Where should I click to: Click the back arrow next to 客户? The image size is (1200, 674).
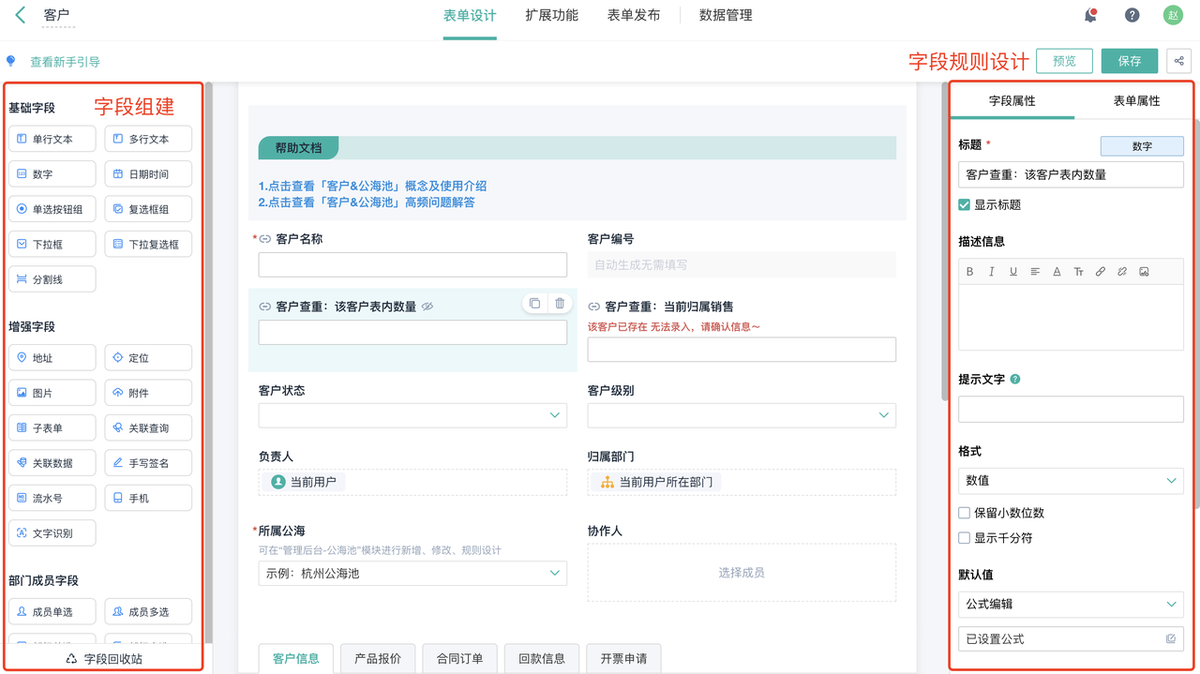point(20,15)
